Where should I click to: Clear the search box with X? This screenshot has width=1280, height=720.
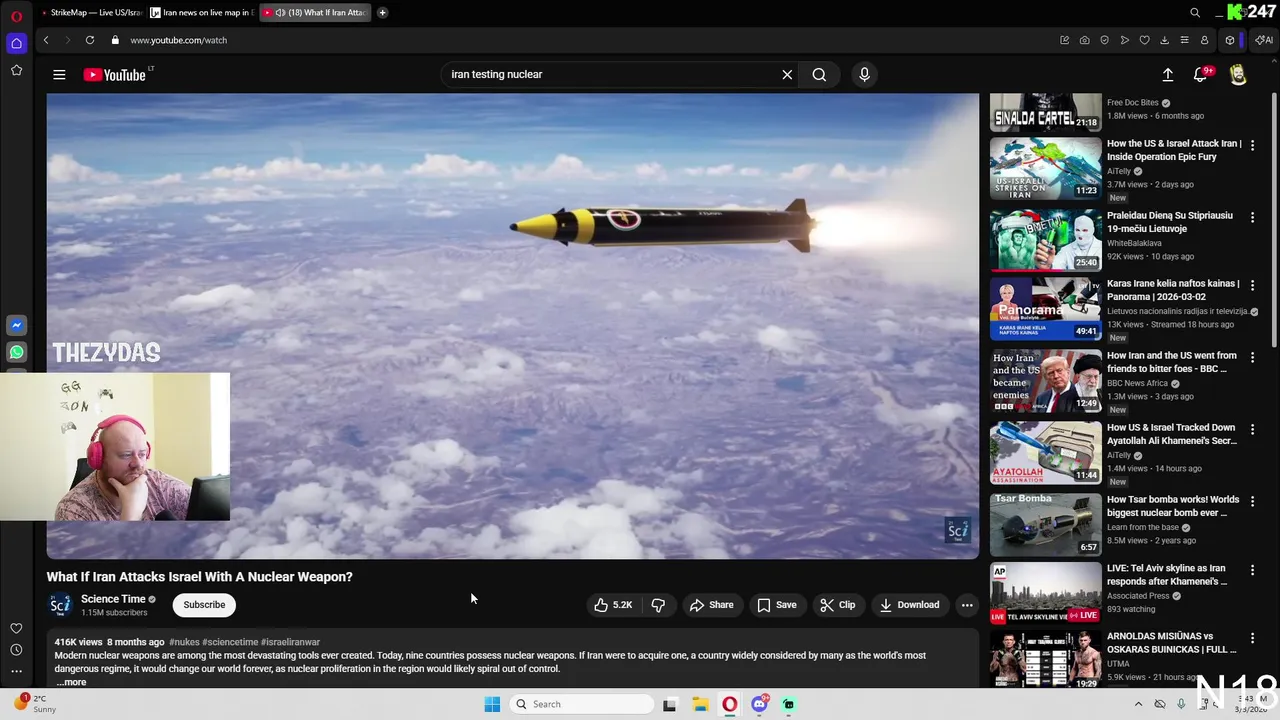pyautogui.click(x=787, y=75)
